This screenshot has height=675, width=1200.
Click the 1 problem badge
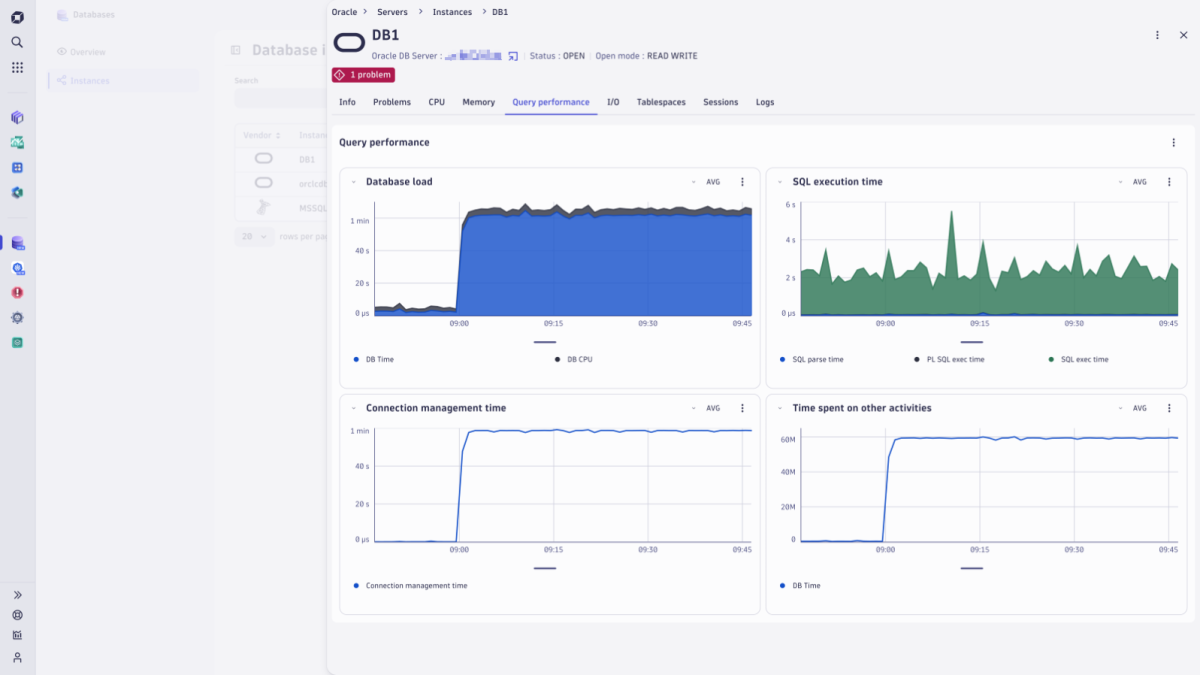pos(361,74)
